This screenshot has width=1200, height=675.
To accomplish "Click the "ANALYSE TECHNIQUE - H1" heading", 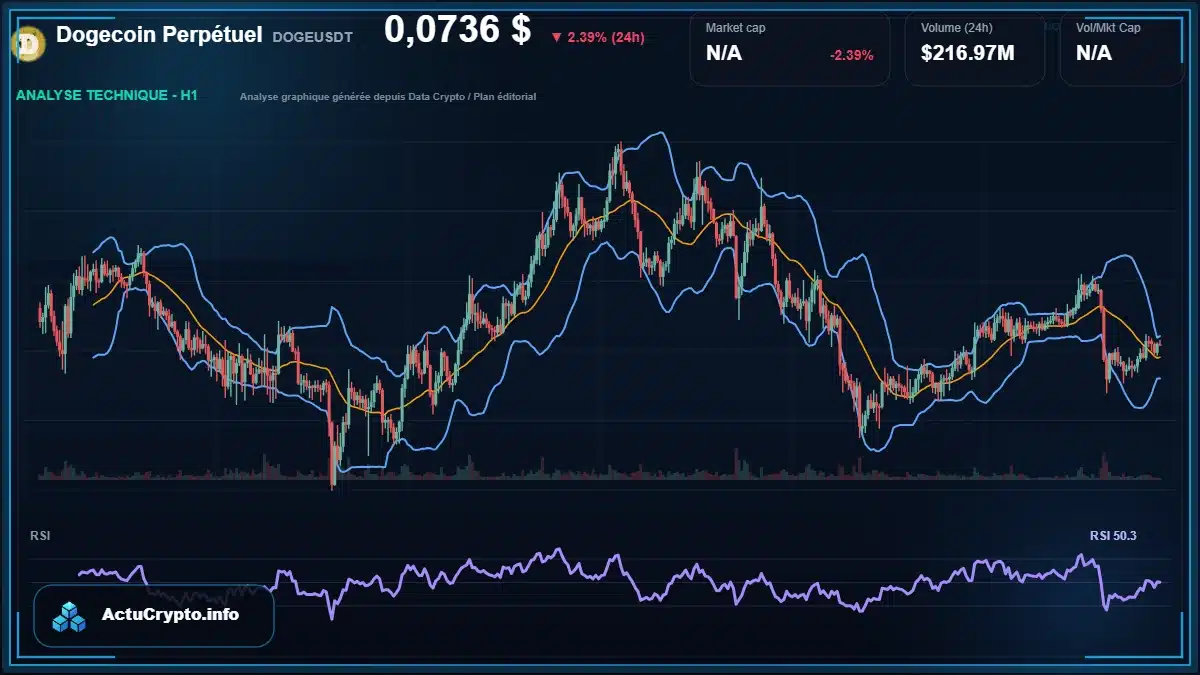I will click(x=106, y=96).
